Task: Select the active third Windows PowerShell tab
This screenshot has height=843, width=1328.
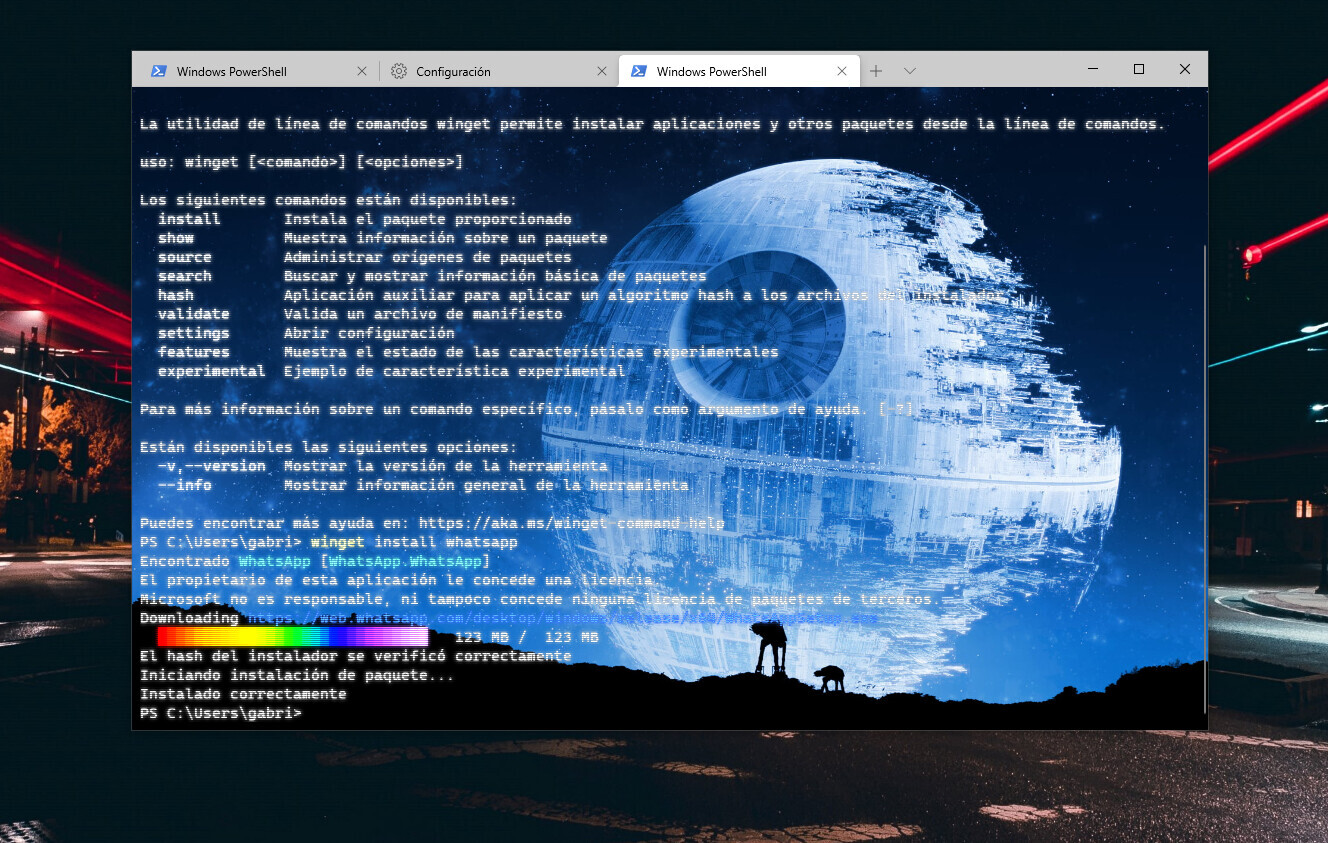Action: click(x=739, y=71)
